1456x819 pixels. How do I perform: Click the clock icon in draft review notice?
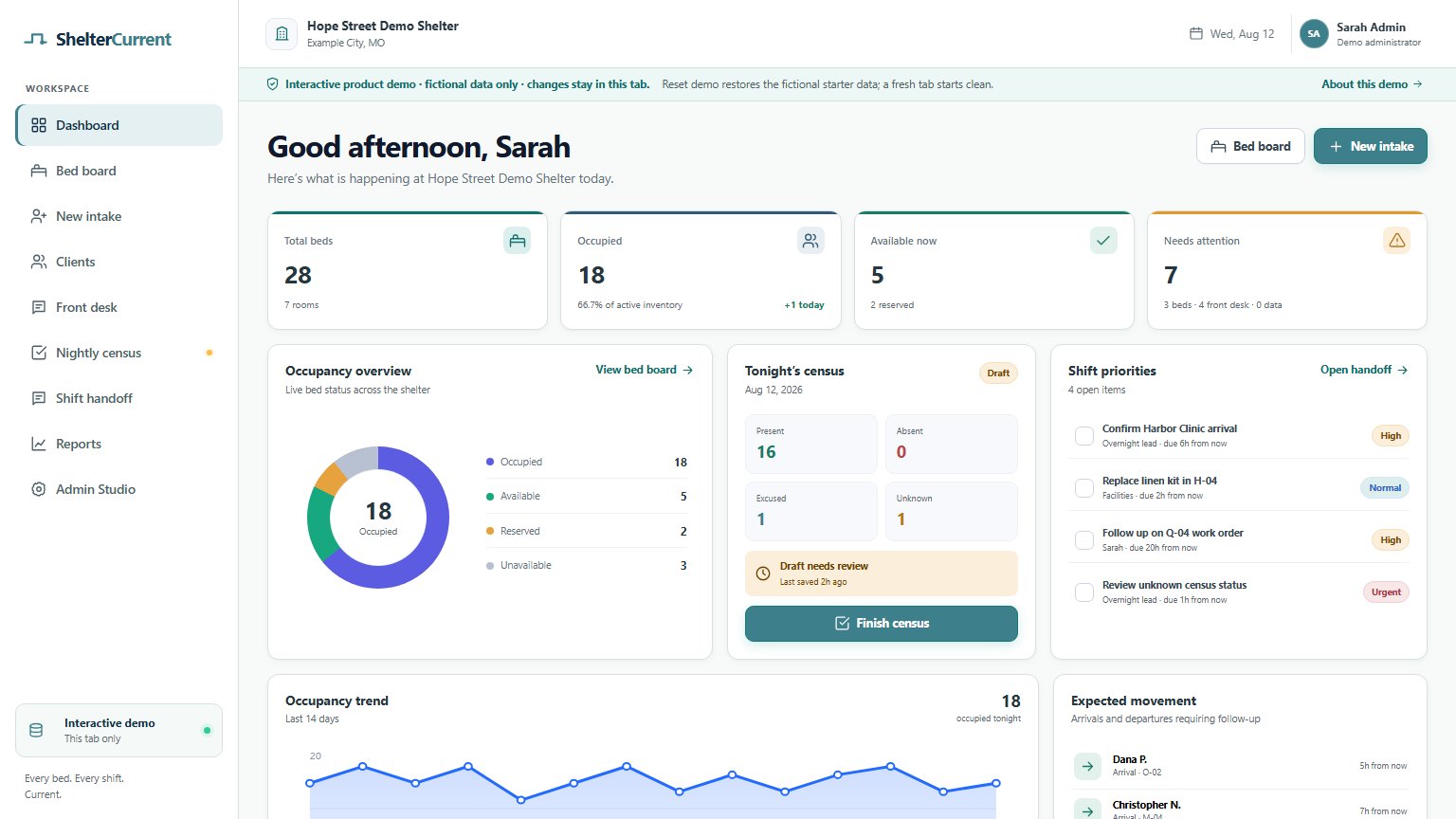click(763, 573)
